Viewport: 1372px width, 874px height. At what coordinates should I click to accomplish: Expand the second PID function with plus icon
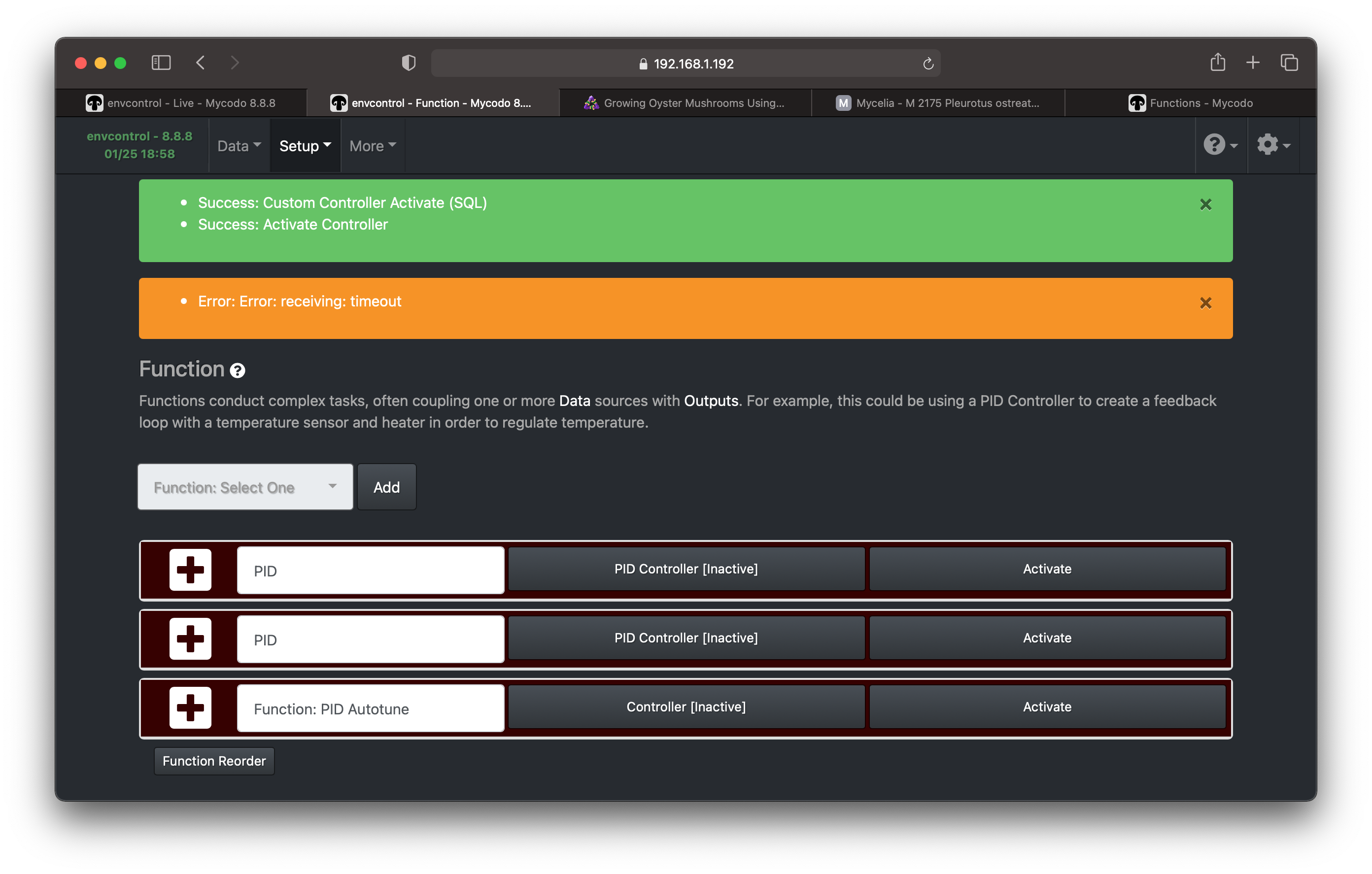(190, 639)
